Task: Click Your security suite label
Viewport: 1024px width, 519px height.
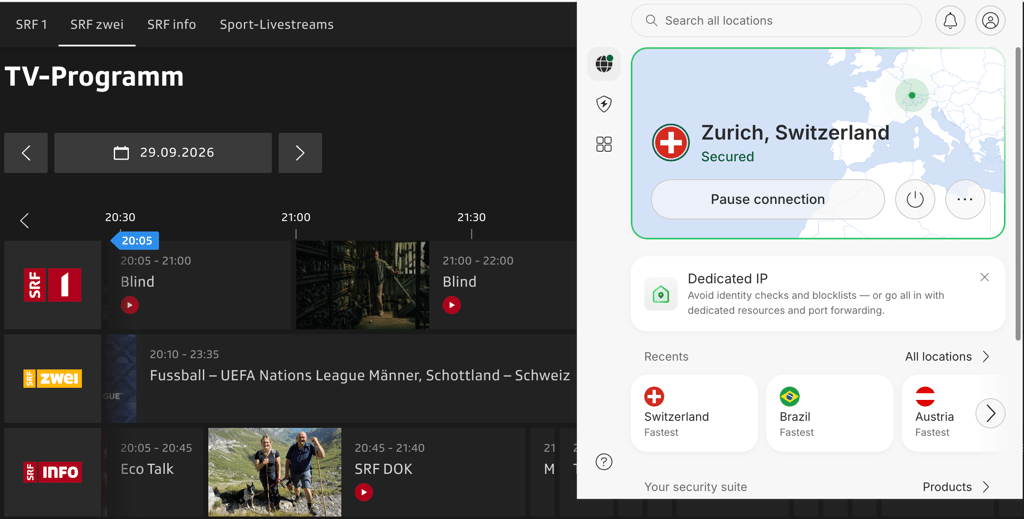Action: tap(696, 487)
